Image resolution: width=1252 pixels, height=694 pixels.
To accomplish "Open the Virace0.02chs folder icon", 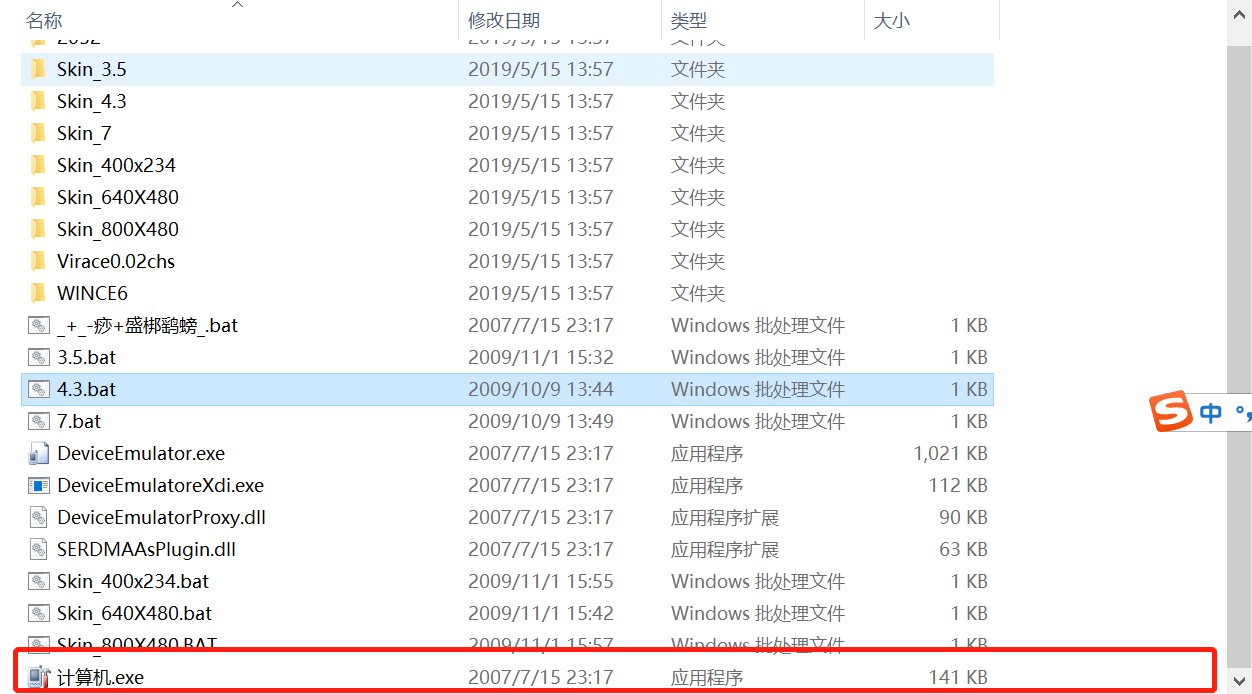I will pos(39,261).
